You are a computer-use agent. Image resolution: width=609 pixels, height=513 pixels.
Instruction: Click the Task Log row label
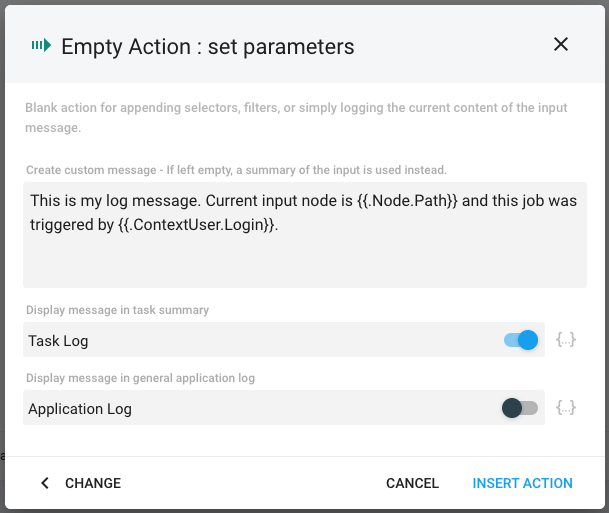pyautogui.click(x=58, y=341)
